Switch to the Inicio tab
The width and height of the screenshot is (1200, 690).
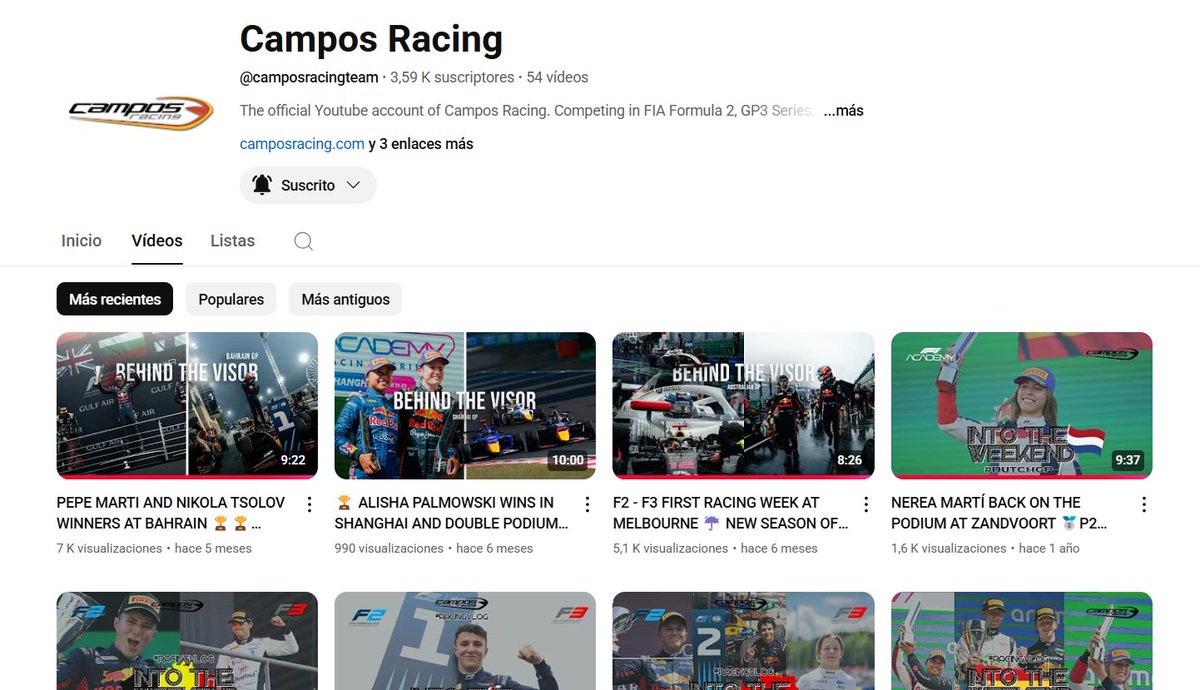[x=81, y=240]
